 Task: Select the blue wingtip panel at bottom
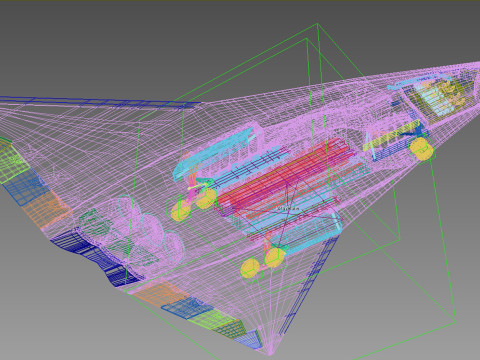click(x=248, y=339)
